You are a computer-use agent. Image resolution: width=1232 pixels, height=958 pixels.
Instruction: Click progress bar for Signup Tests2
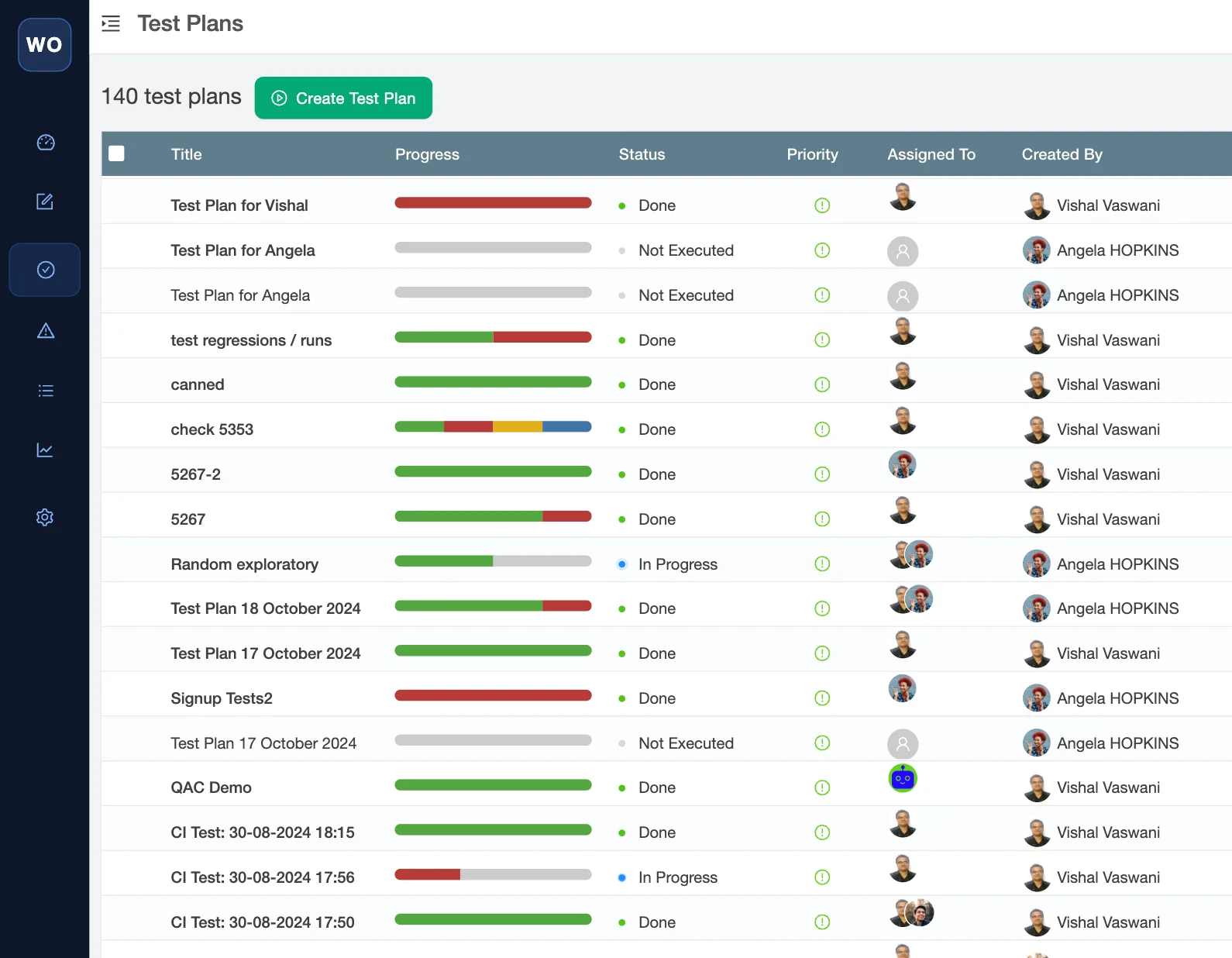coord(493,695)
